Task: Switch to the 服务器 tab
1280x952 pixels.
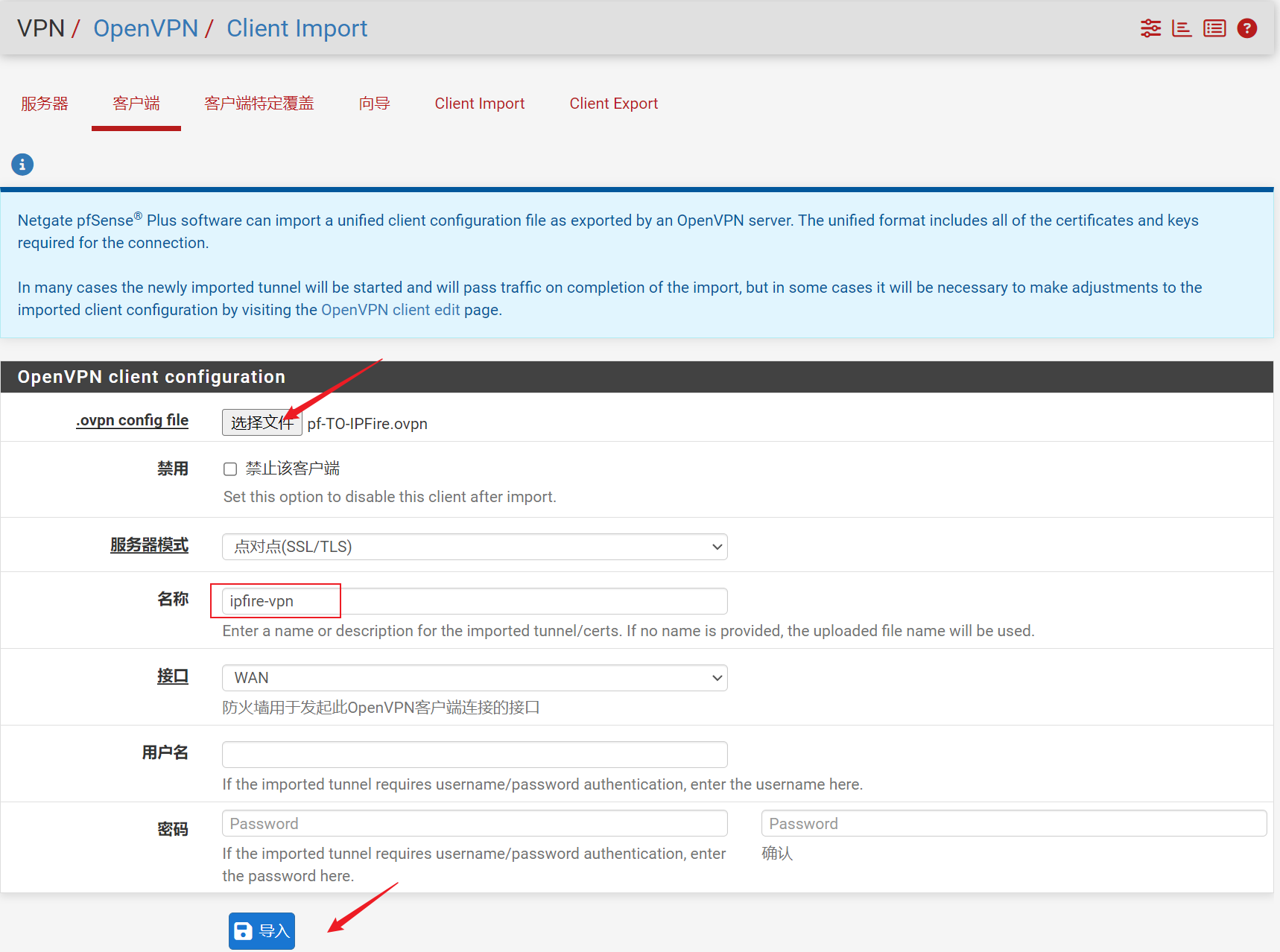Action: pyautogui.click(x=45, y=104)
